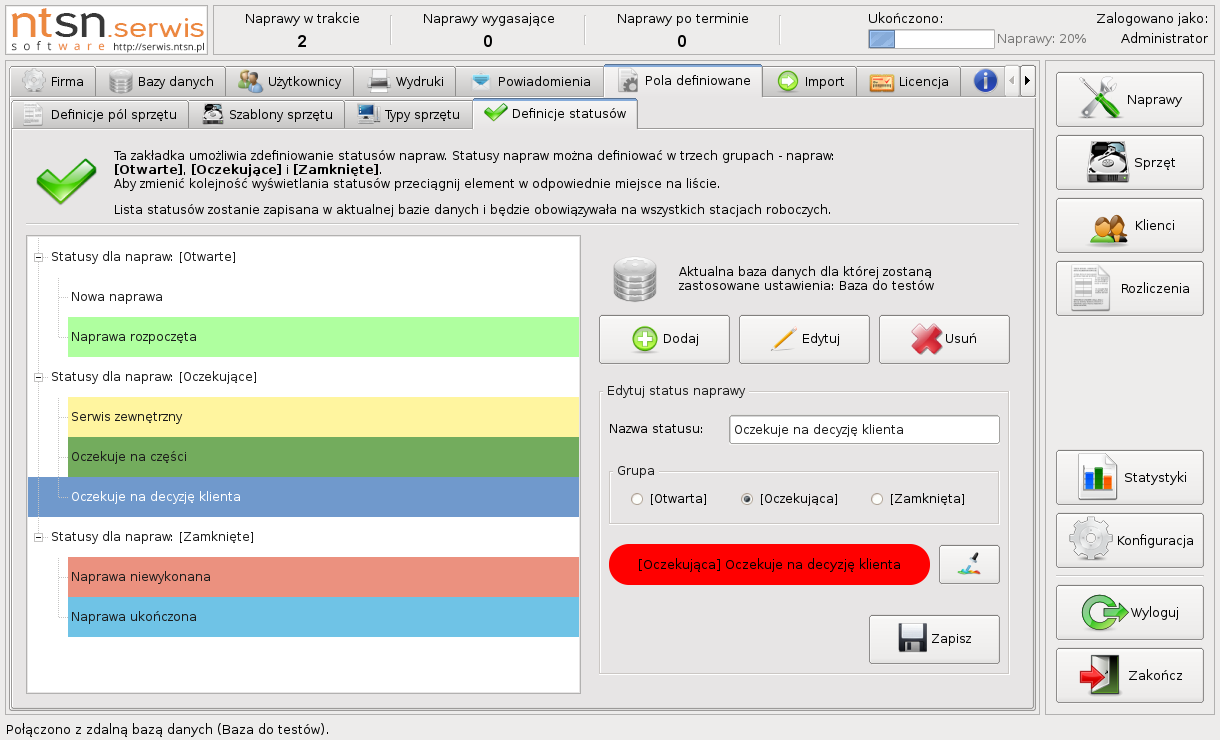Screen dimensions: 1220x740
Task: Open the Naprawy repairs section
Action: 1129,100
